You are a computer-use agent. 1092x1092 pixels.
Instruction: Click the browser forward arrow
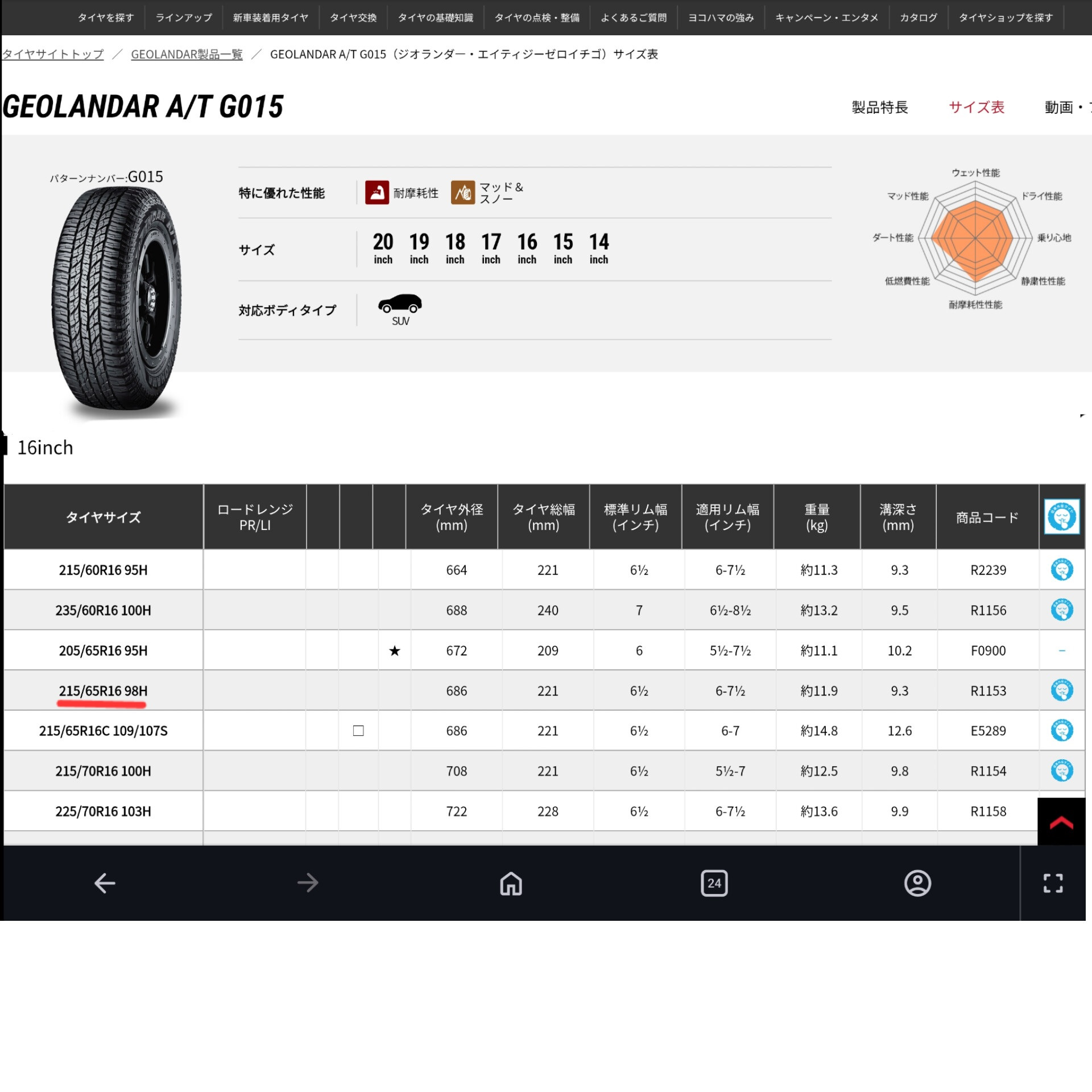pyautogui.click(x=308, y=883)
